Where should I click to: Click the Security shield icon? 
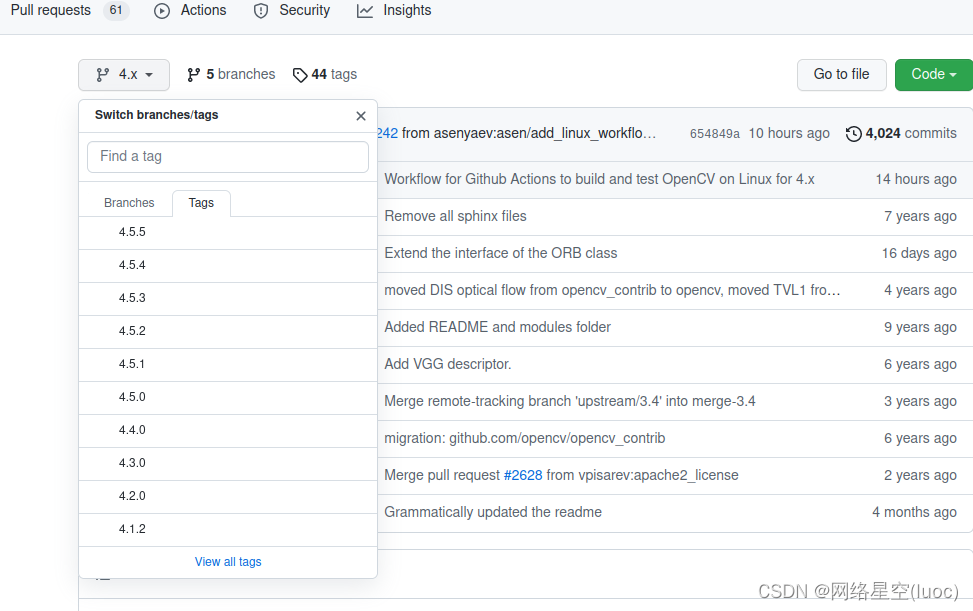click(261, 11)
